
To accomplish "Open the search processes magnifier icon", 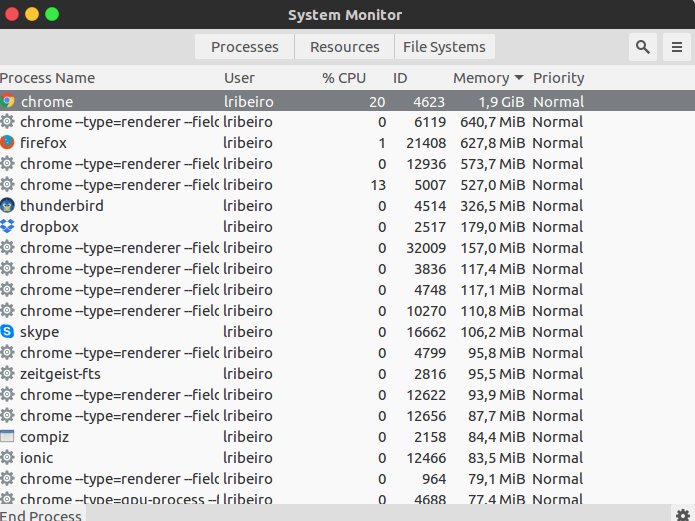I will click(643, 47).
